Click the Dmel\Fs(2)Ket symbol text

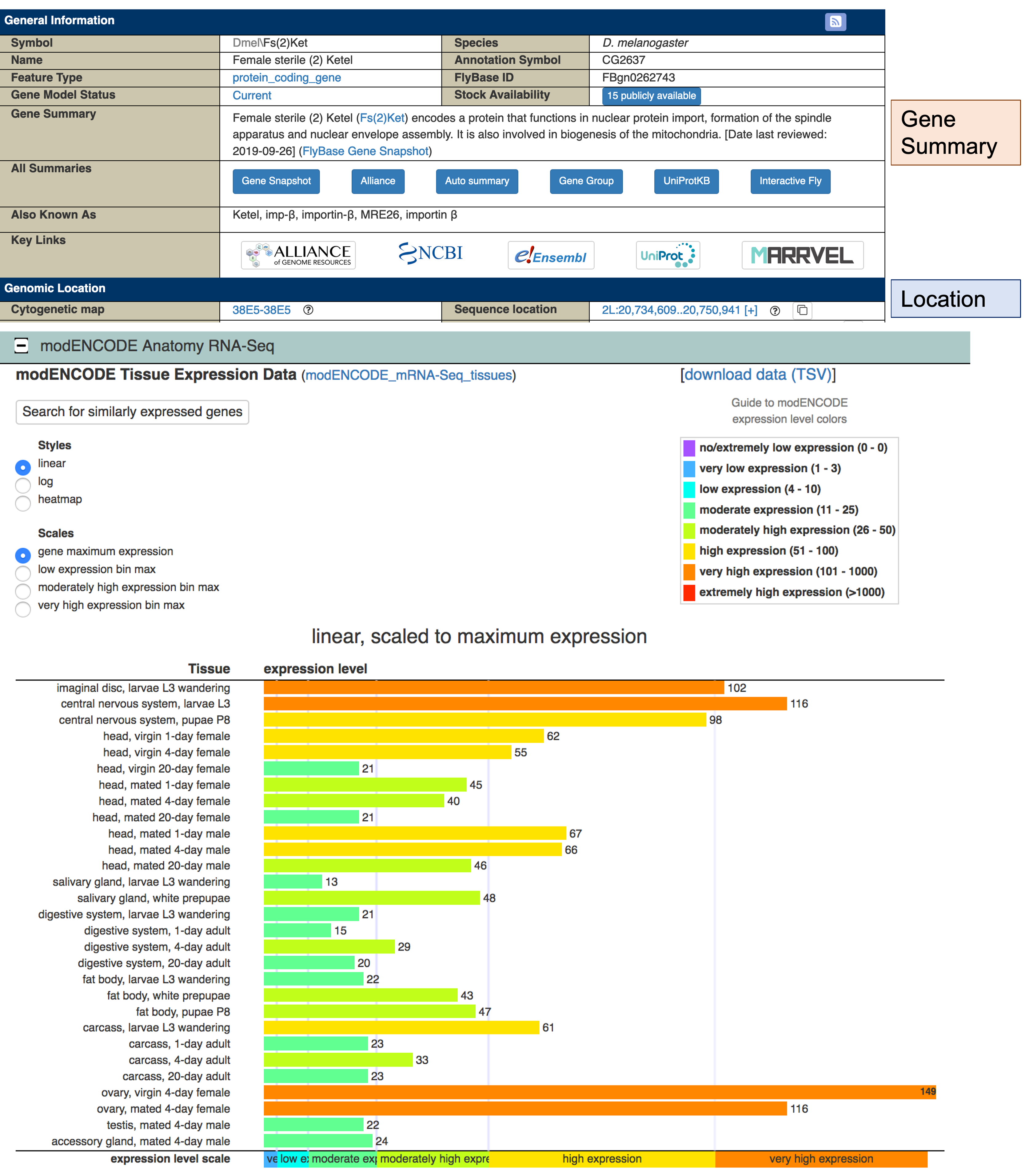pyautogui.click(x=270, y=43)
